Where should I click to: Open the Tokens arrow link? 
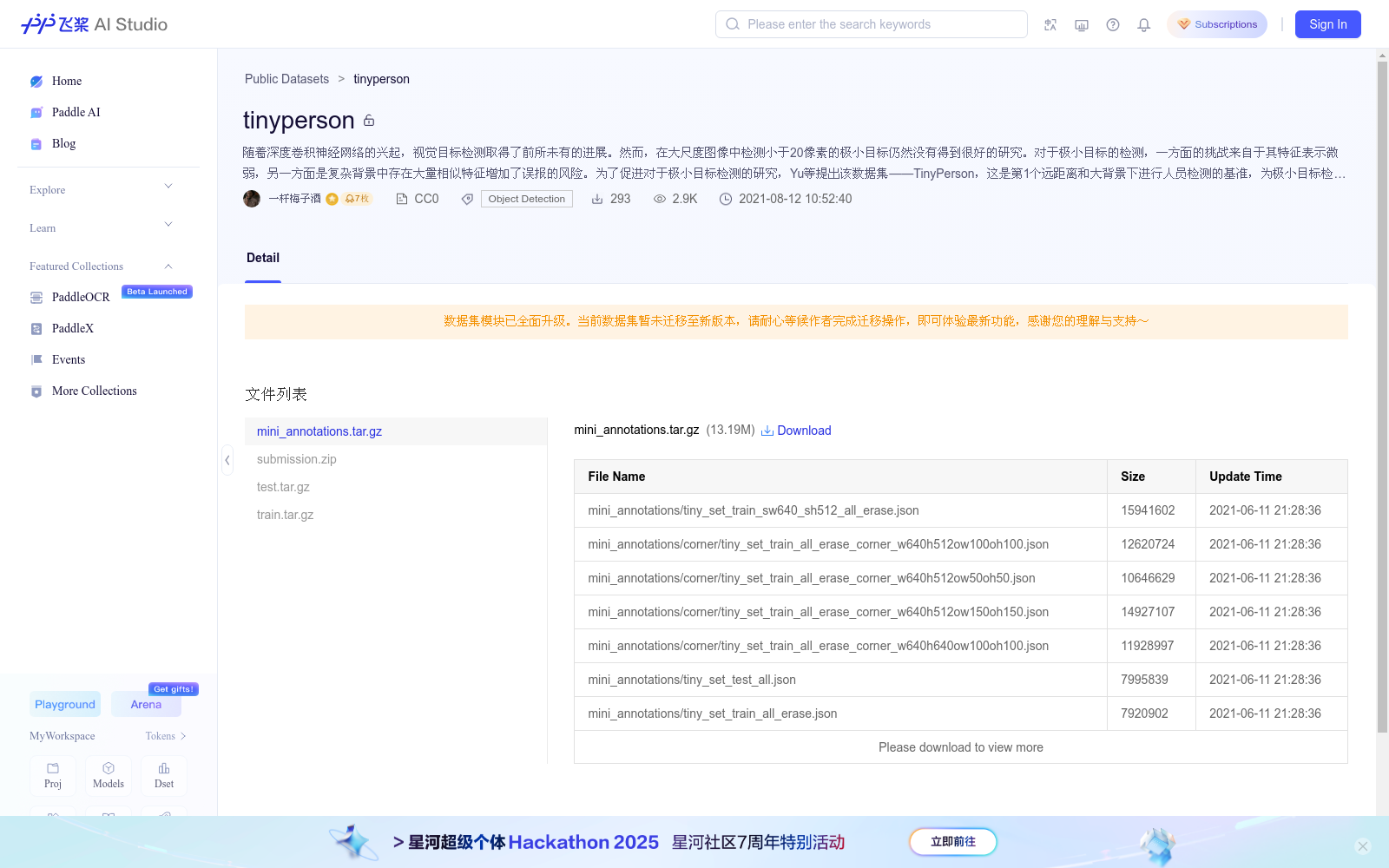[166, 736]
